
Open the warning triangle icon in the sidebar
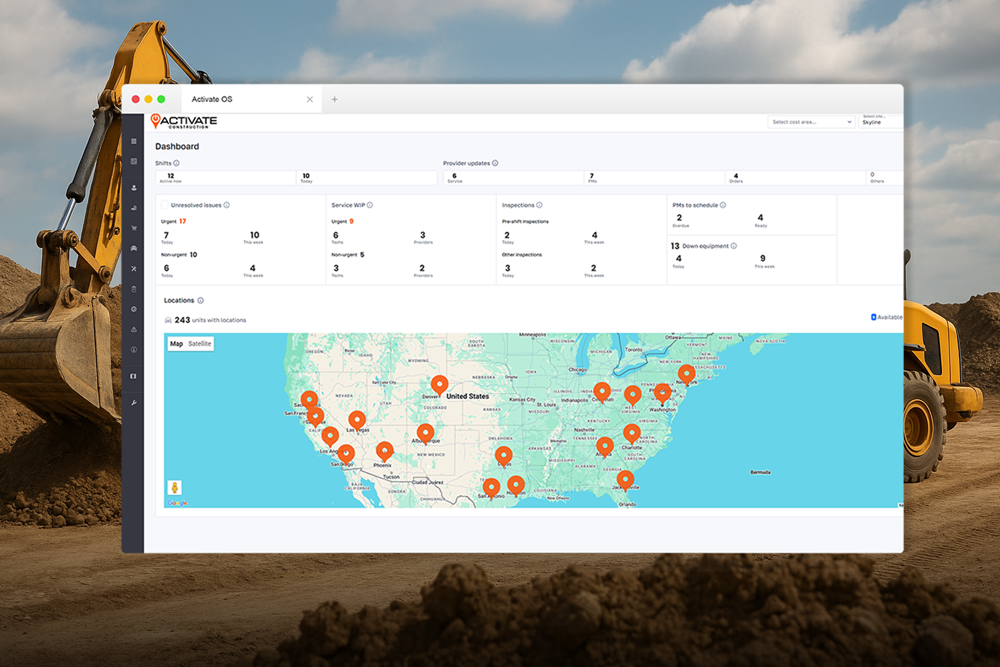(x=133, y=329)
